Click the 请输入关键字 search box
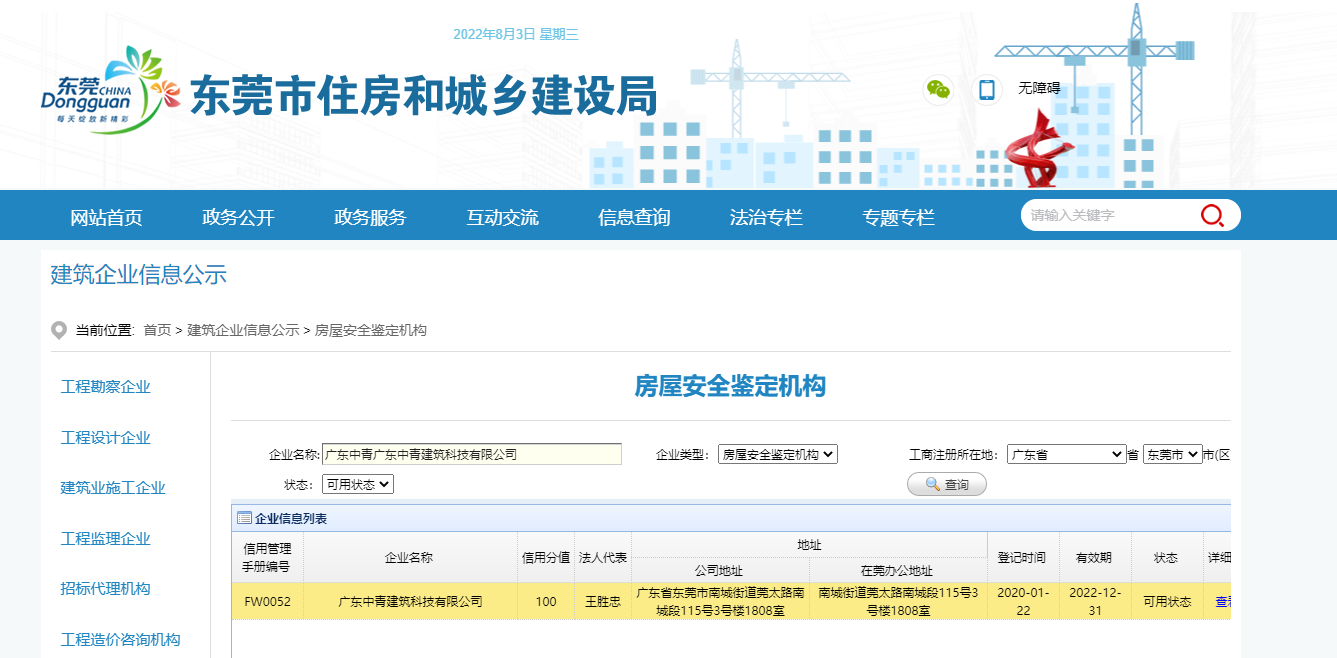1337x658 pixels. point(1110,215)
